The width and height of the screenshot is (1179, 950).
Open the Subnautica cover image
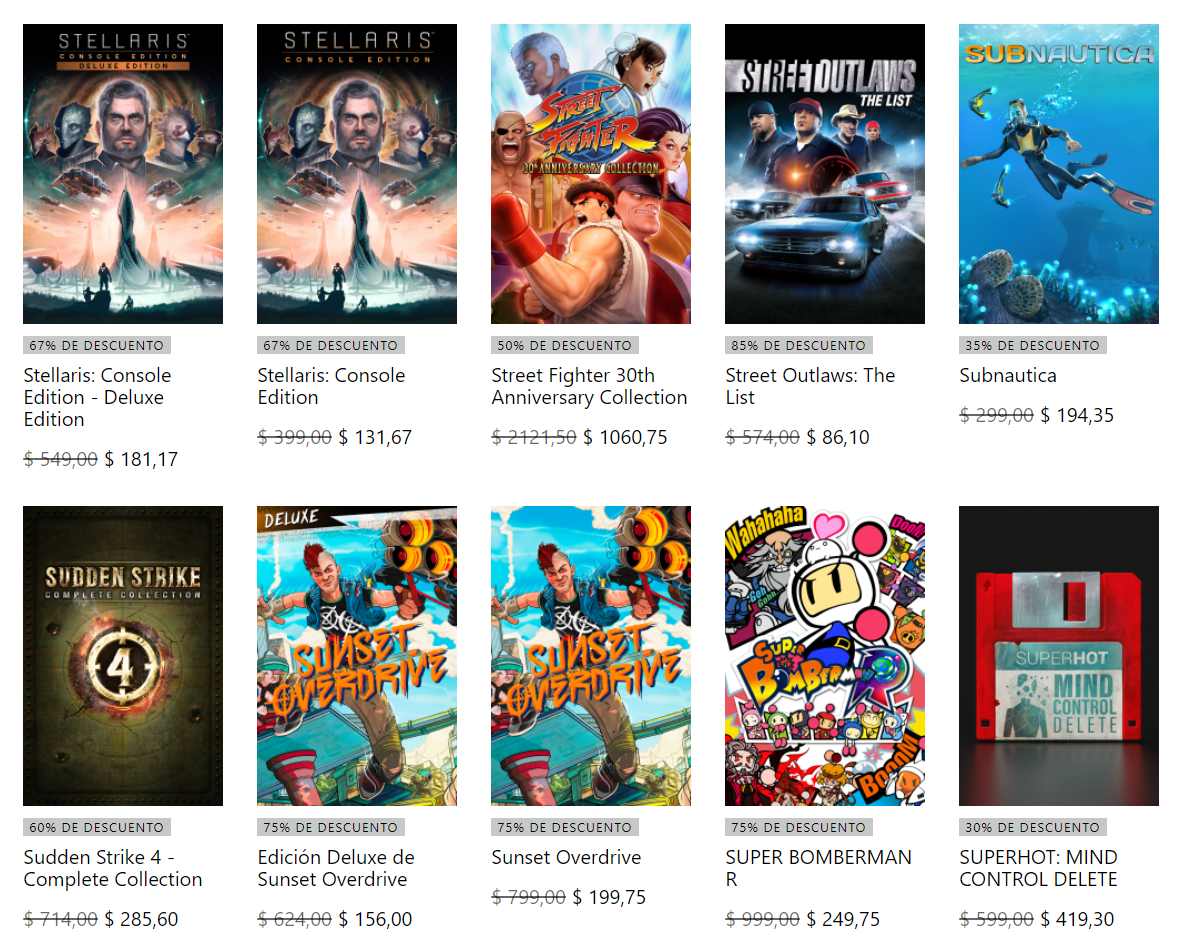pyautogui.click(x=1058, y=174)
